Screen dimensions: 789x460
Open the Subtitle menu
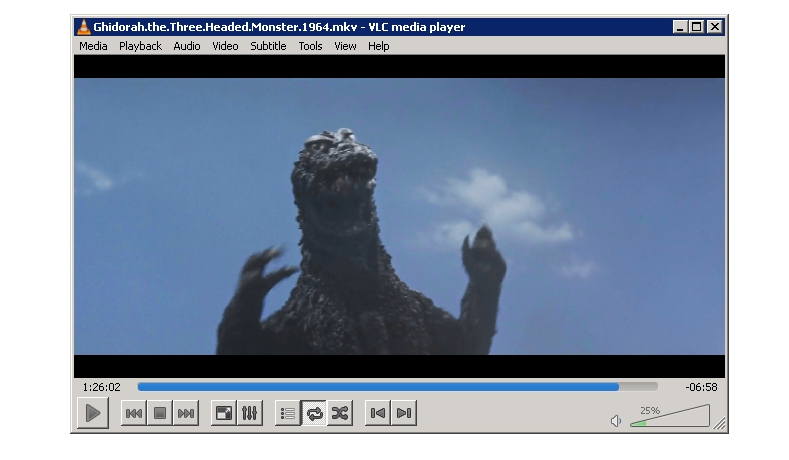click(268, 46)
